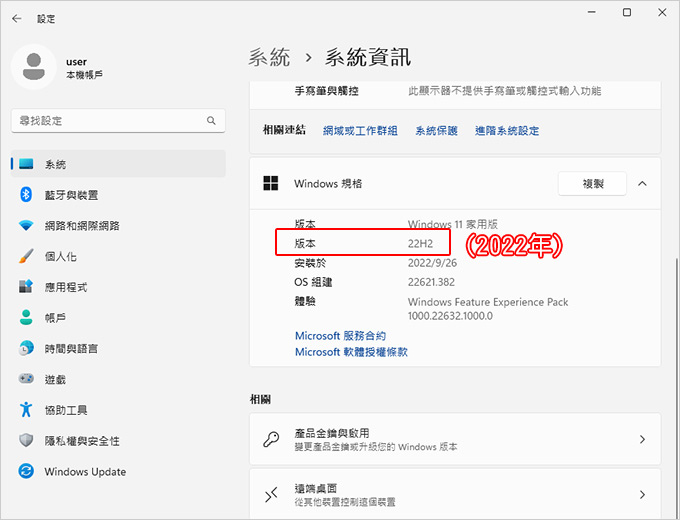Click the 尋找設定 search field
The image size is (680, 520).
[x=118, y=121]
